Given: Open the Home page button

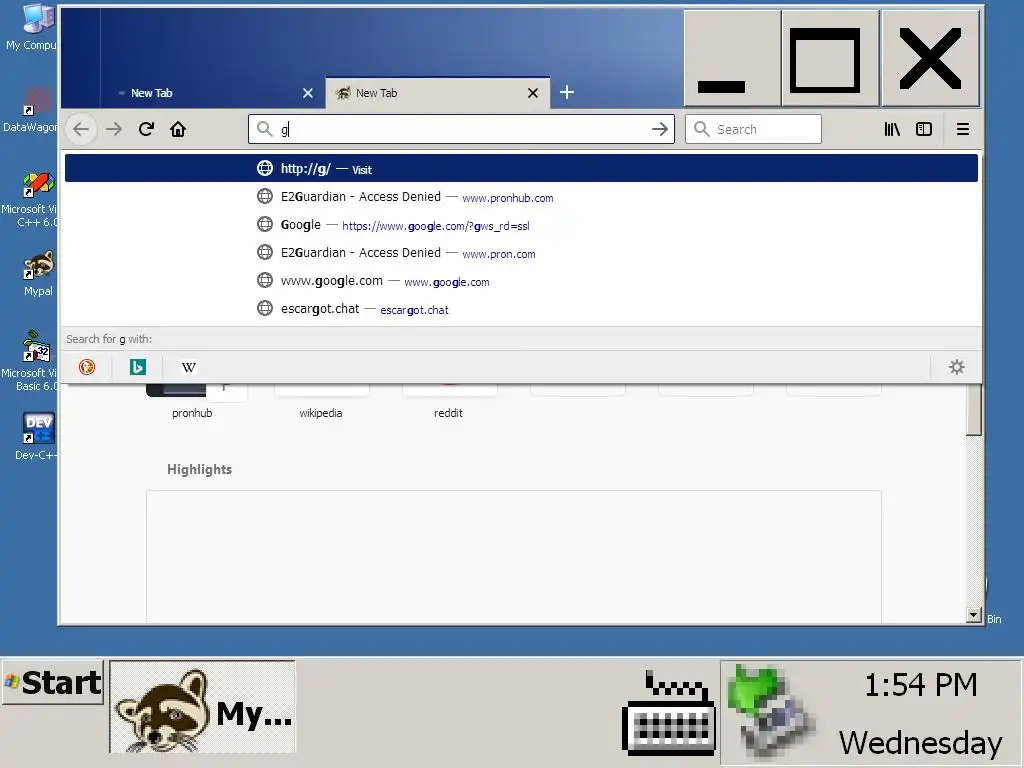Looking at the screenshot, I should [178, 129].
